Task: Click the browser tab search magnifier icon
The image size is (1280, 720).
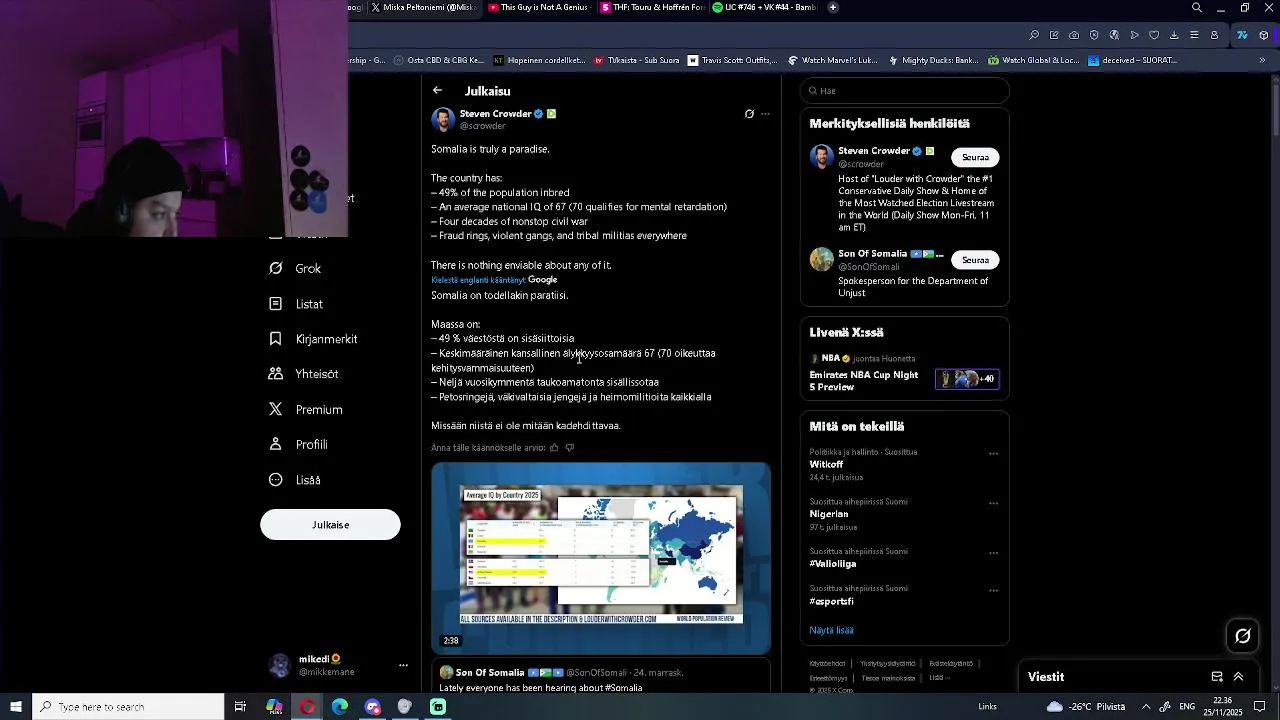Action: (1196, 8)
